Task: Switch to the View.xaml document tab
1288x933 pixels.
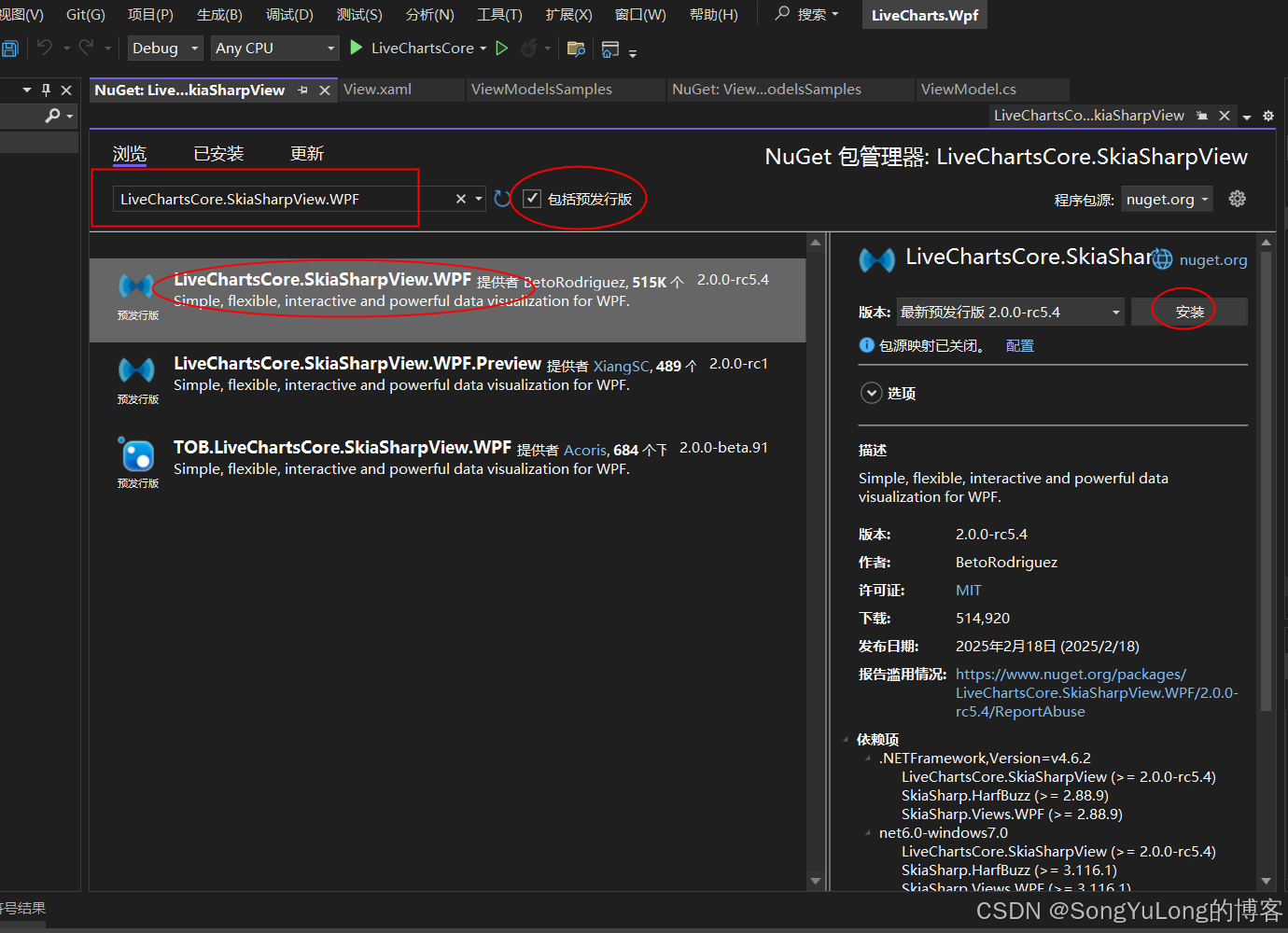Action: [377, 90]
